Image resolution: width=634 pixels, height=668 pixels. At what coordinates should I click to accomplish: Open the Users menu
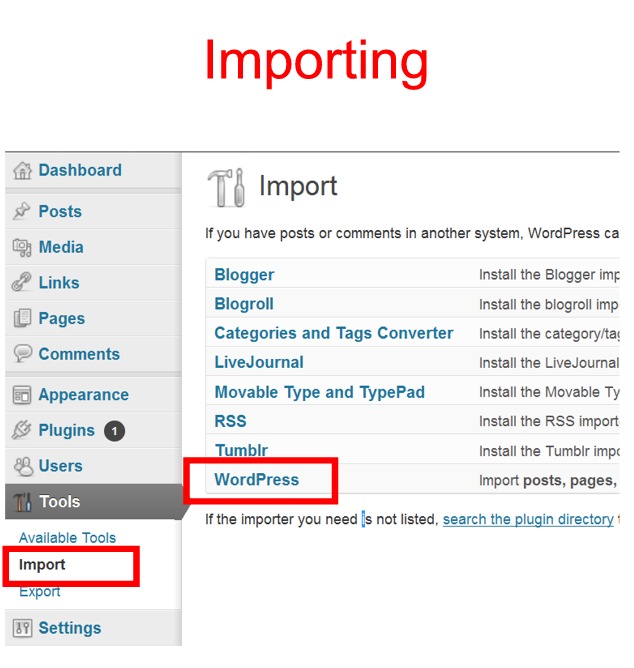(x=61, y=466)
